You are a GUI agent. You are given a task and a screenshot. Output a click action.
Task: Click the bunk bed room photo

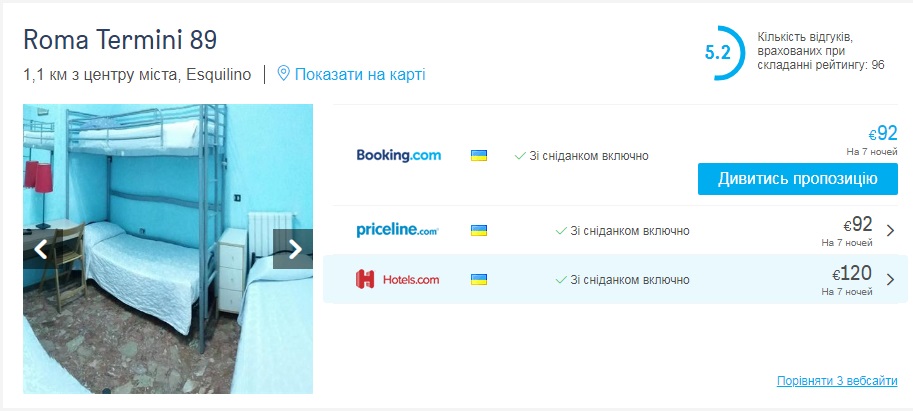(168, 249)
